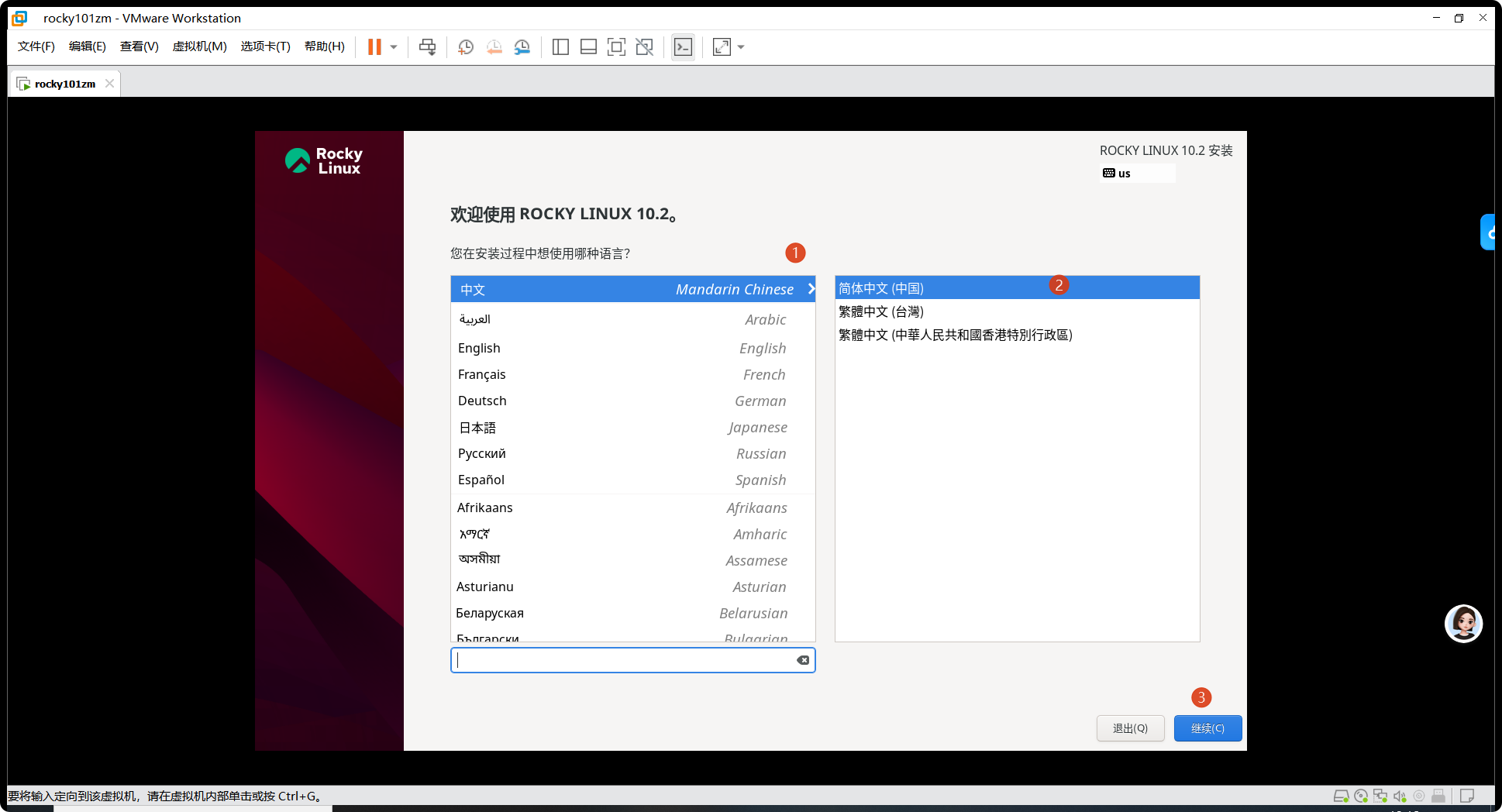Open the 文件(F) menu
Image resolution: width=1502 pixels, height=812 pixels.
(36, 46)
